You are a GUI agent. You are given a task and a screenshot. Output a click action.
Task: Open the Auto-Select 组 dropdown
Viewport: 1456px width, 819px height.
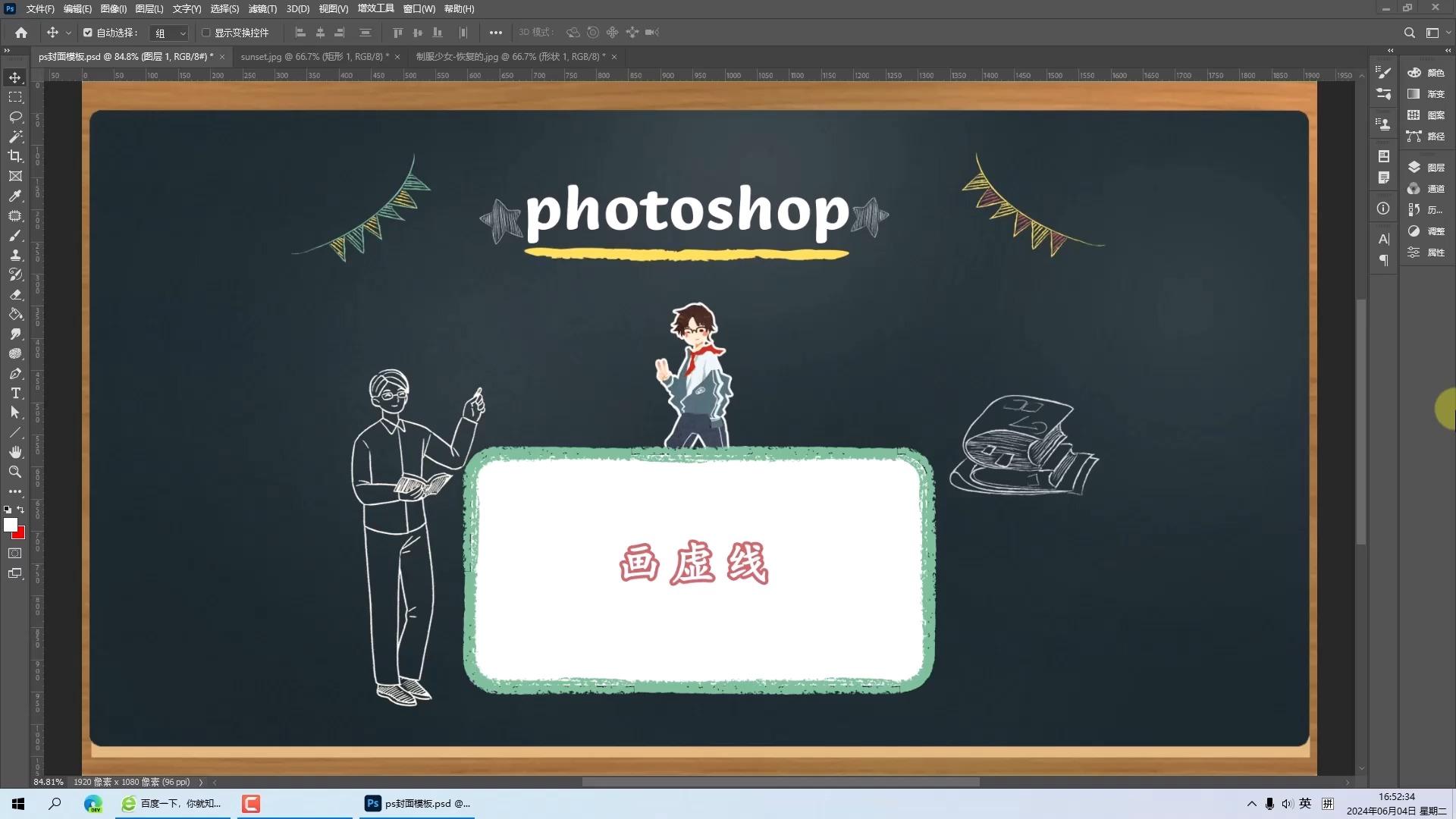coord(169,33)
